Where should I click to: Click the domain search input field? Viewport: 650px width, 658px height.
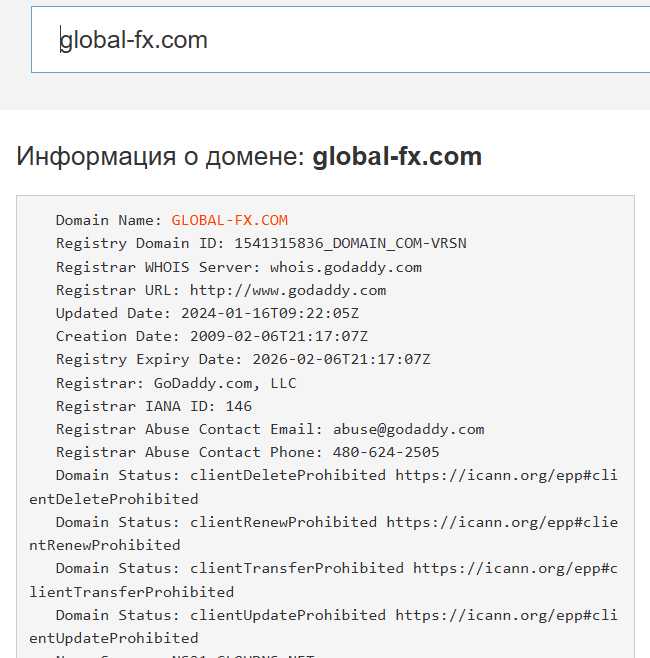point(340,40)
